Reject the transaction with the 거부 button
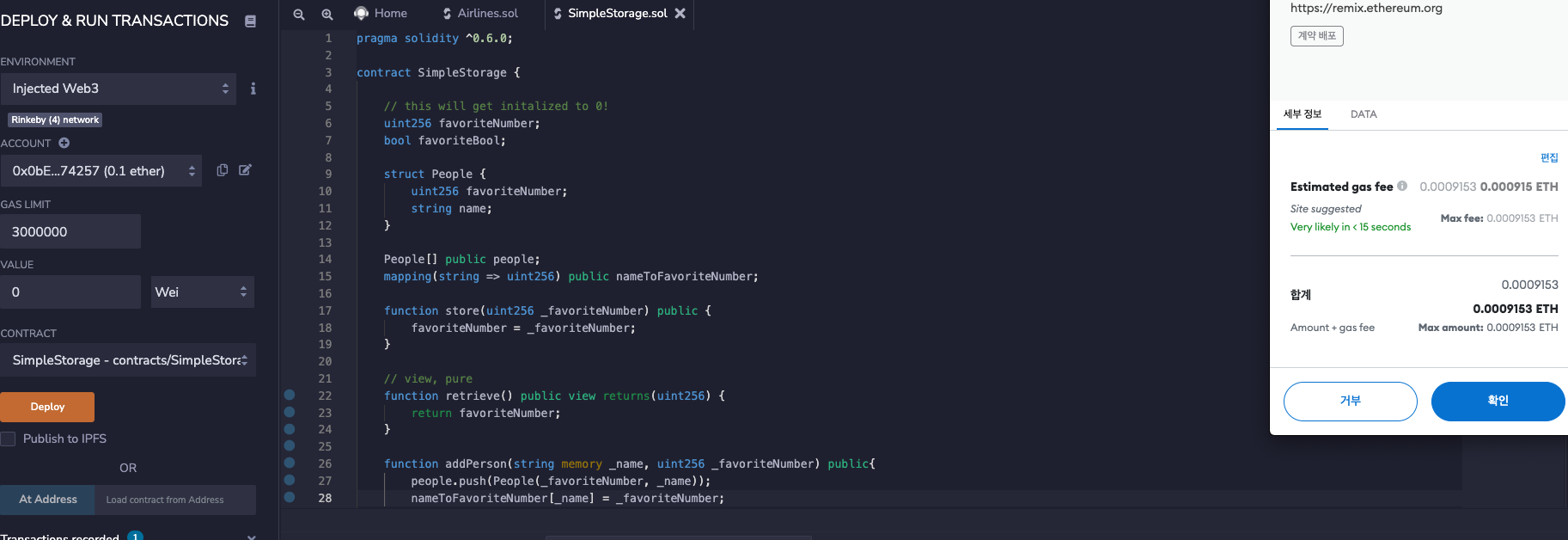 point(1351,401)
